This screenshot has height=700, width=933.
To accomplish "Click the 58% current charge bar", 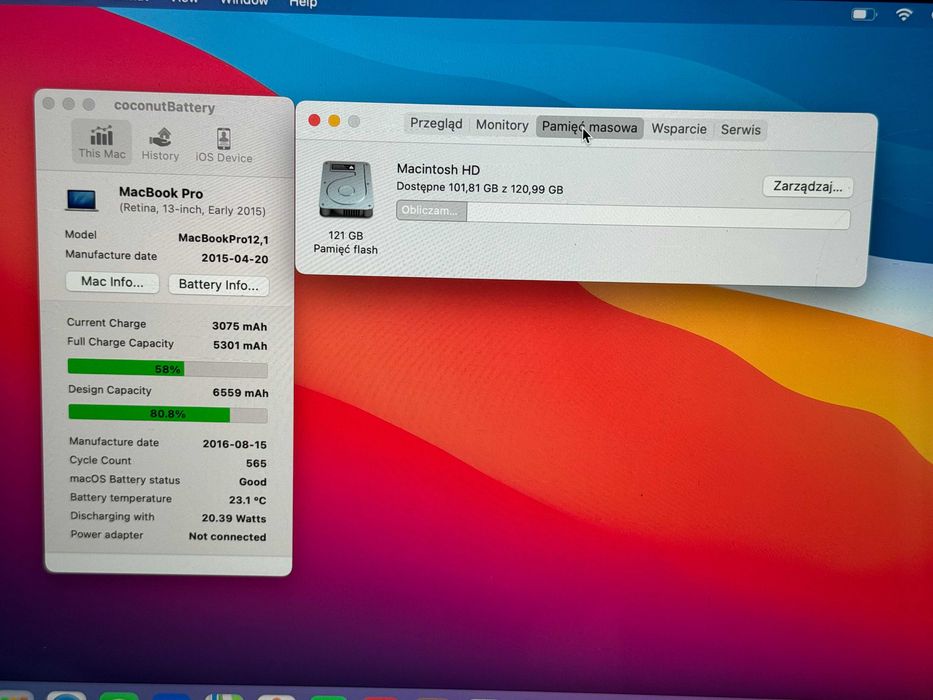I will click(167, 368).
